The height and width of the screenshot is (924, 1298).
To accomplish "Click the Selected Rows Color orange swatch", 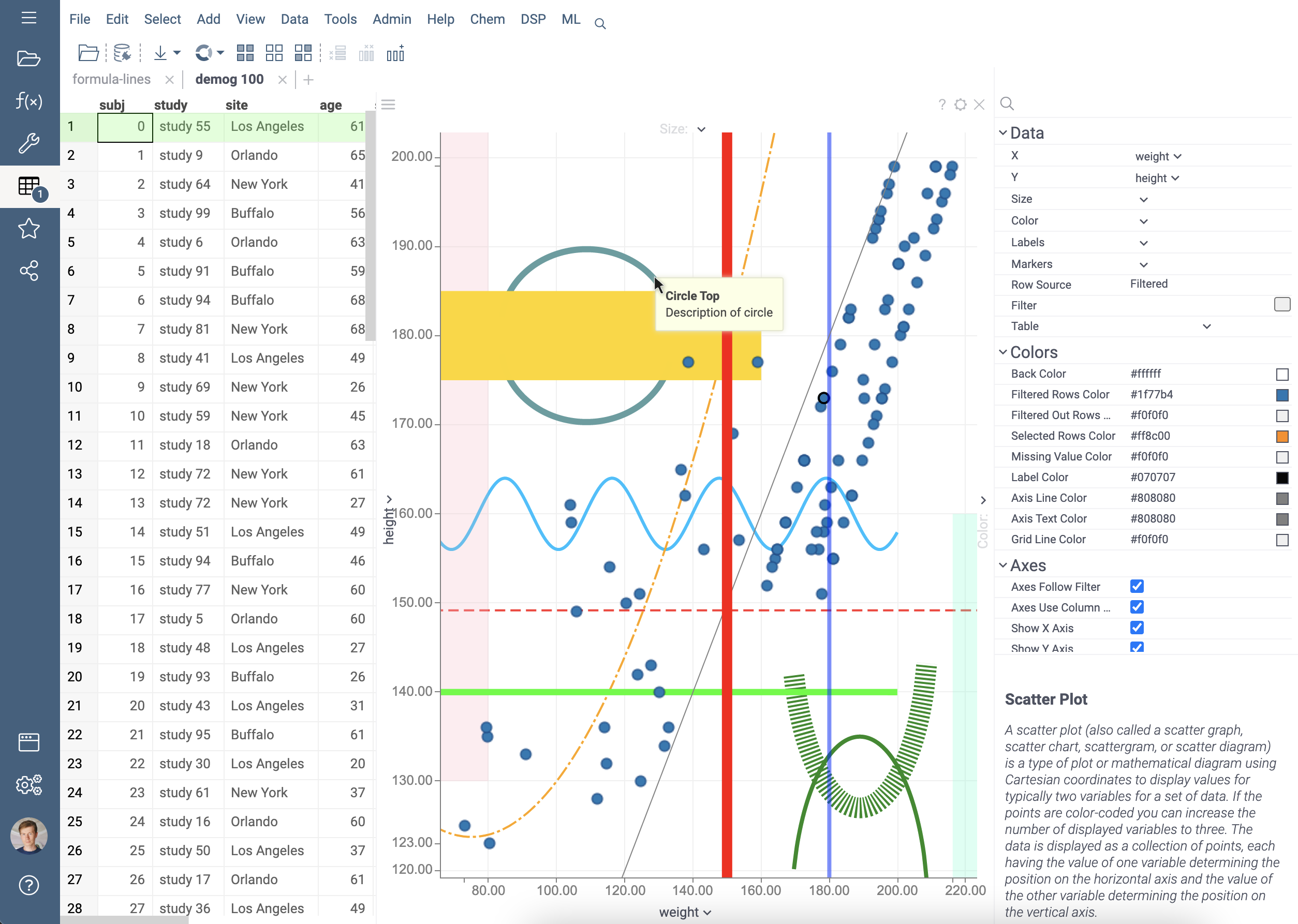I will 1281,437.
